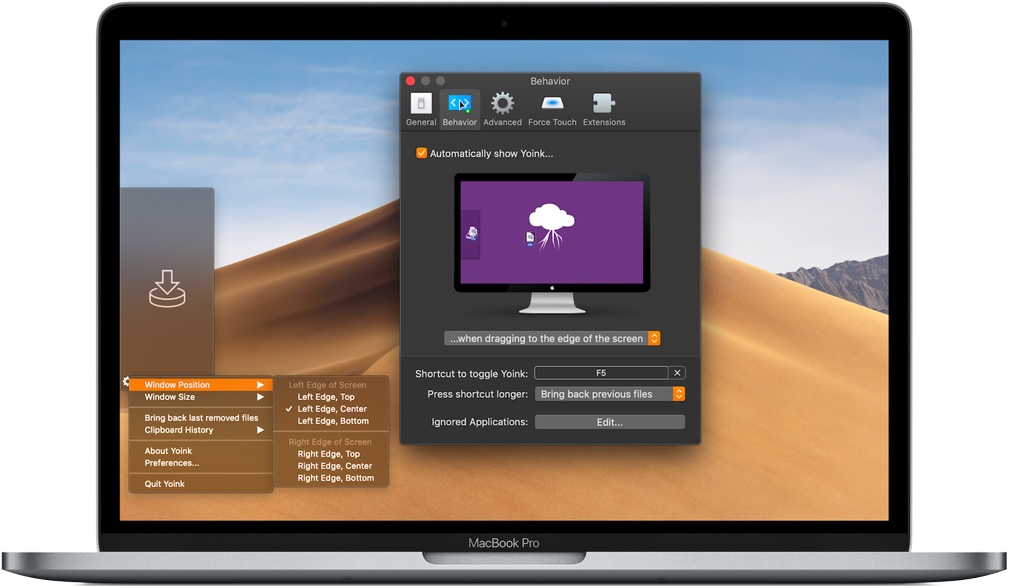Click Edit for Ignored Applications
The height and width of the screenshot is (586, 1009).
point(609,422)
